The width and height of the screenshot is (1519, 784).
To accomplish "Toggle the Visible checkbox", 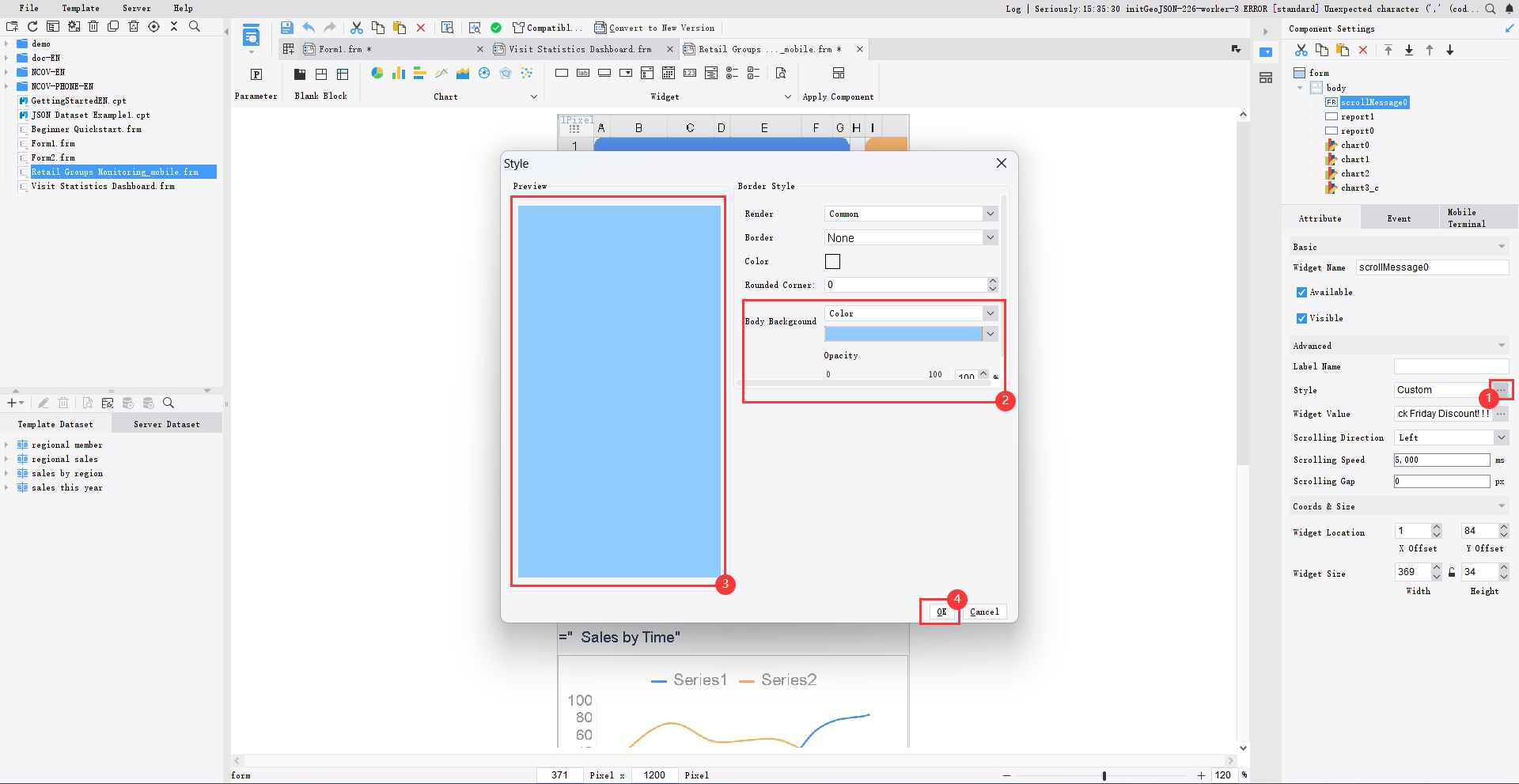I will tap(1301, 318).
